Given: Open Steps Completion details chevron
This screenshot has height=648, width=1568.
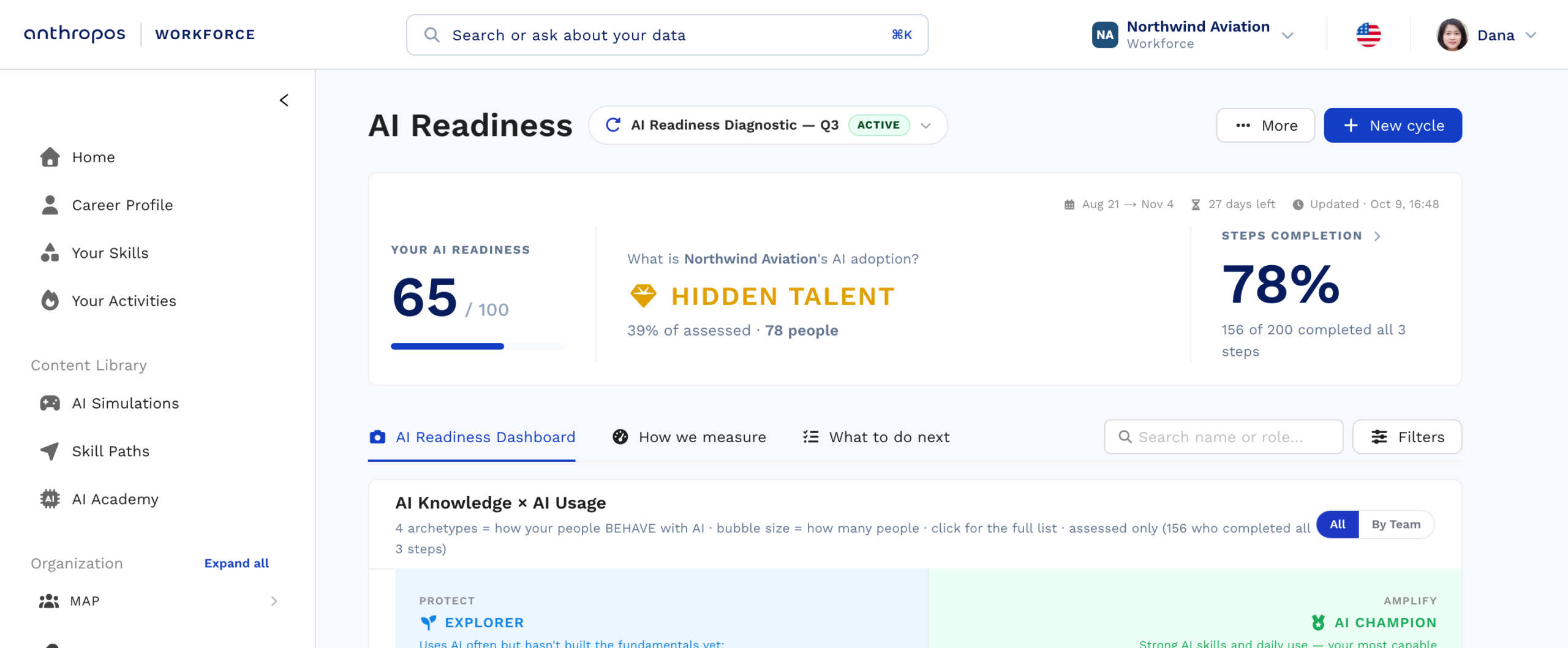Looking at the screenshot, I should [1378, 236].
